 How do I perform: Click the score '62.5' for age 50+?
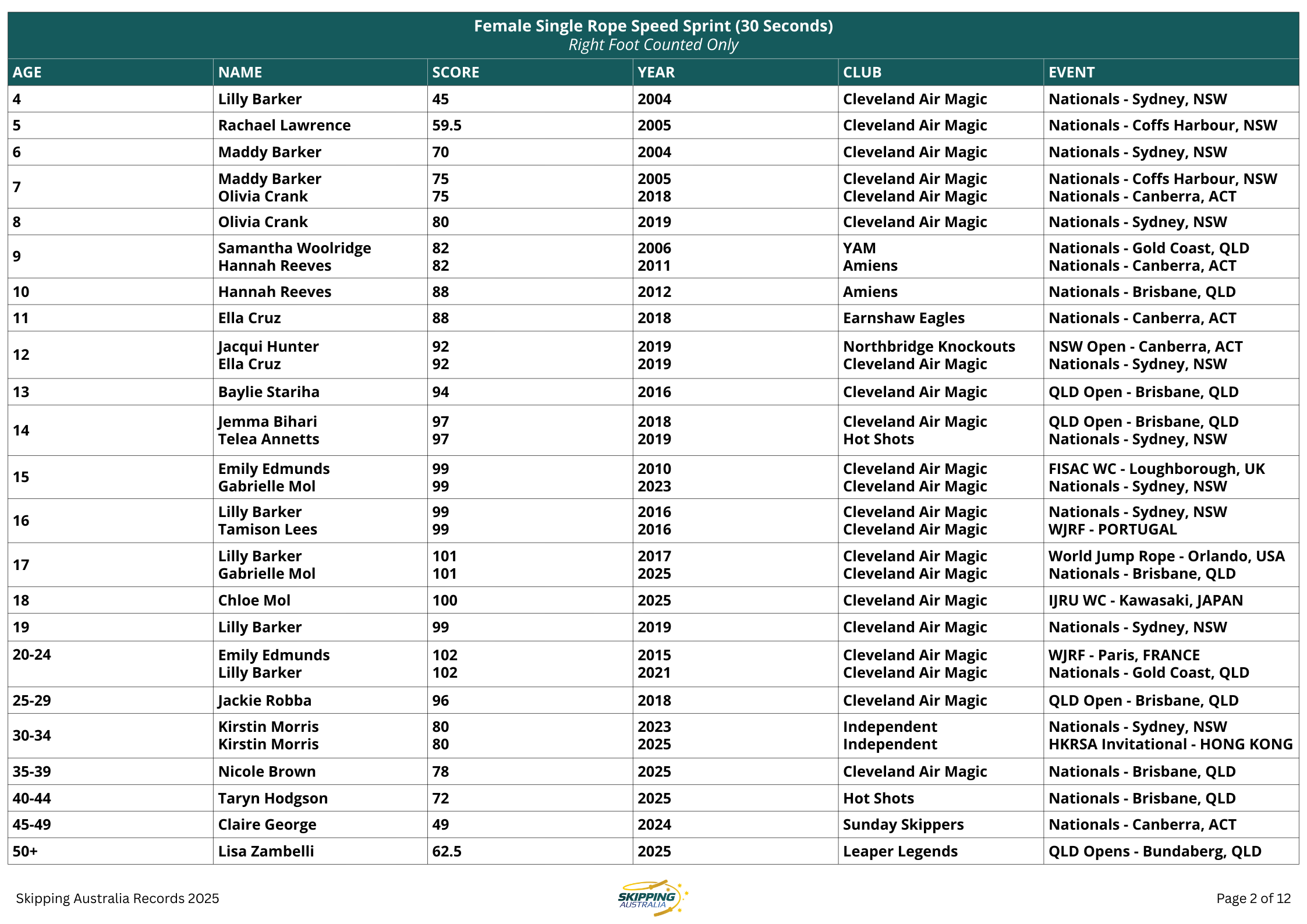tap(447, 851)
